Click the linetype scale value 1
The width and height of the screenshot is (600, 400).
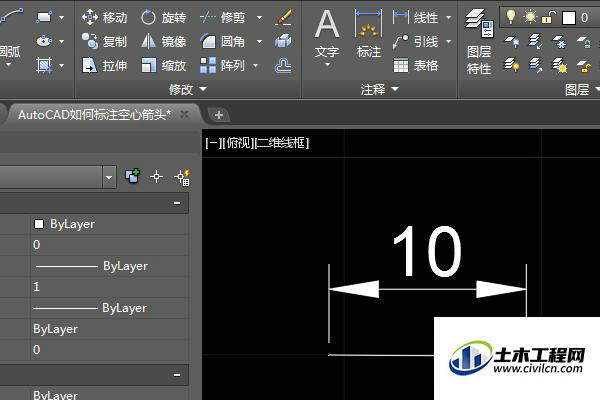(x=110, y=287)
